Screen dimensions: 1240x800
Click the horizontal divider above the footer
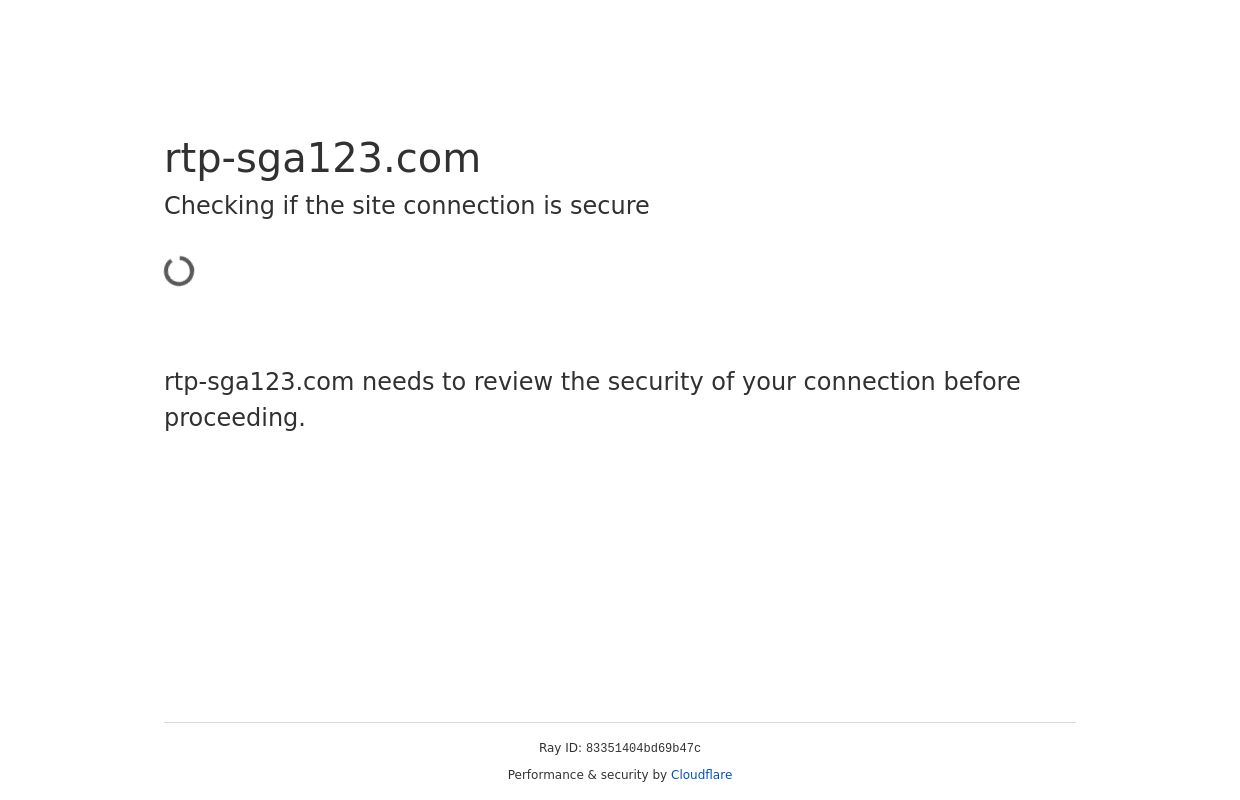(x=620, y=722)
